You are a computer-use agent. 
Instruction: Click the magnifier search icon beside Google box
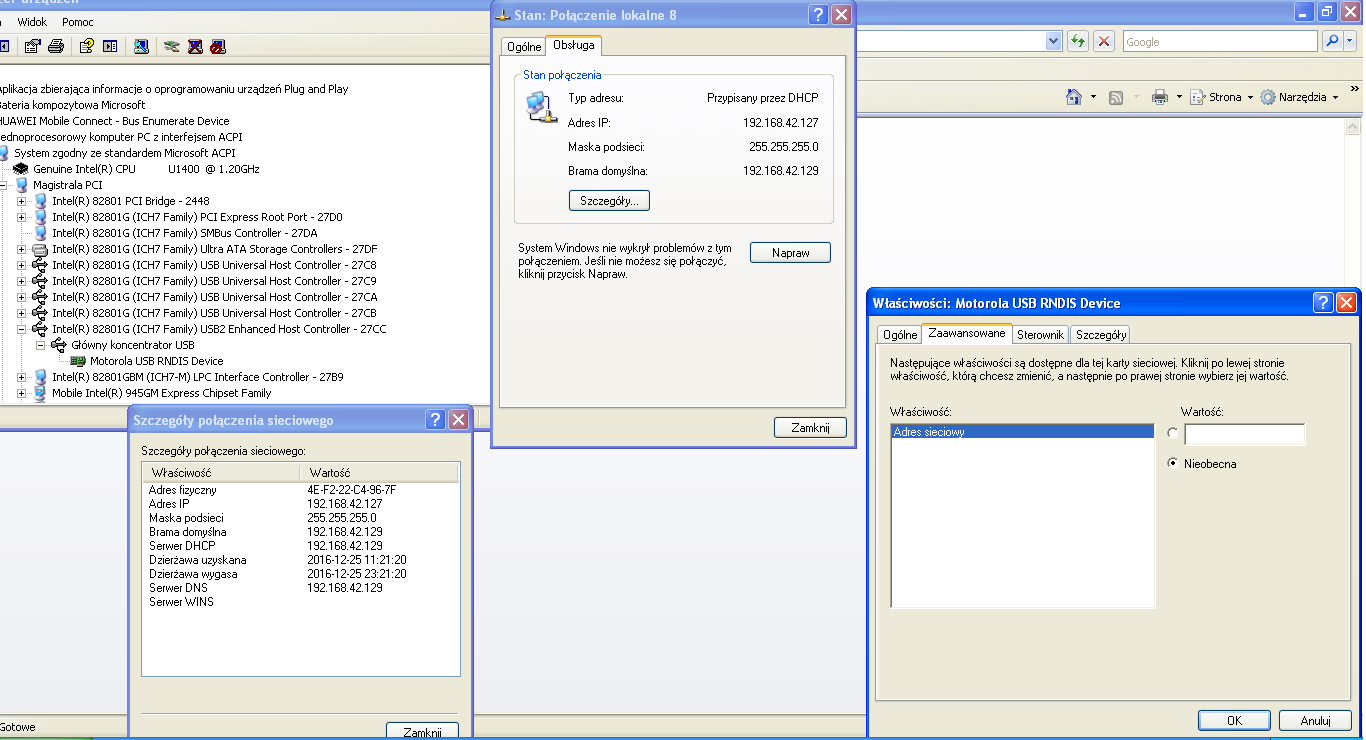tap(1332, 41)
